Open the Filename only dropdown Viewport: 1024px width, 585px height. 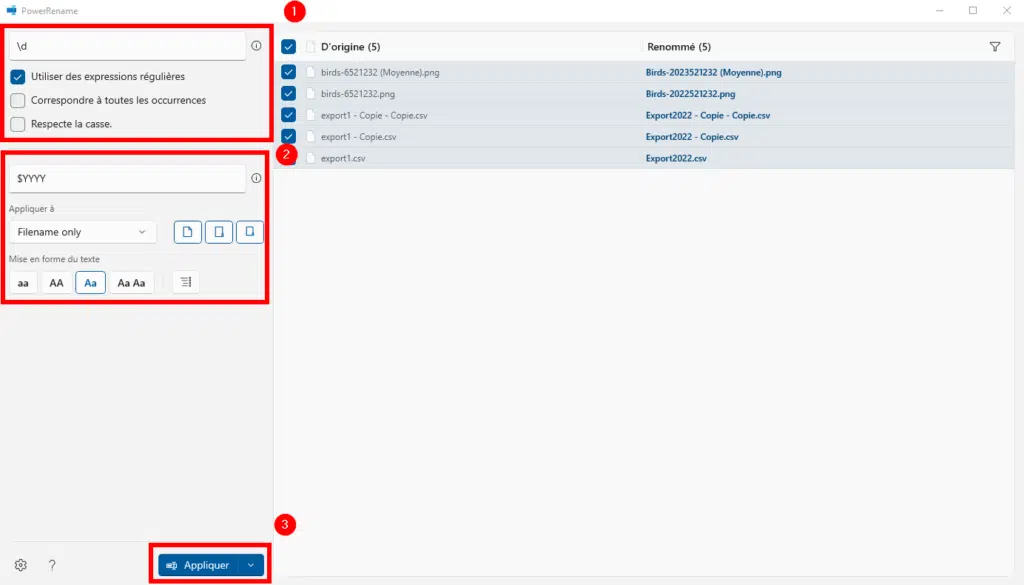[82, 232]
